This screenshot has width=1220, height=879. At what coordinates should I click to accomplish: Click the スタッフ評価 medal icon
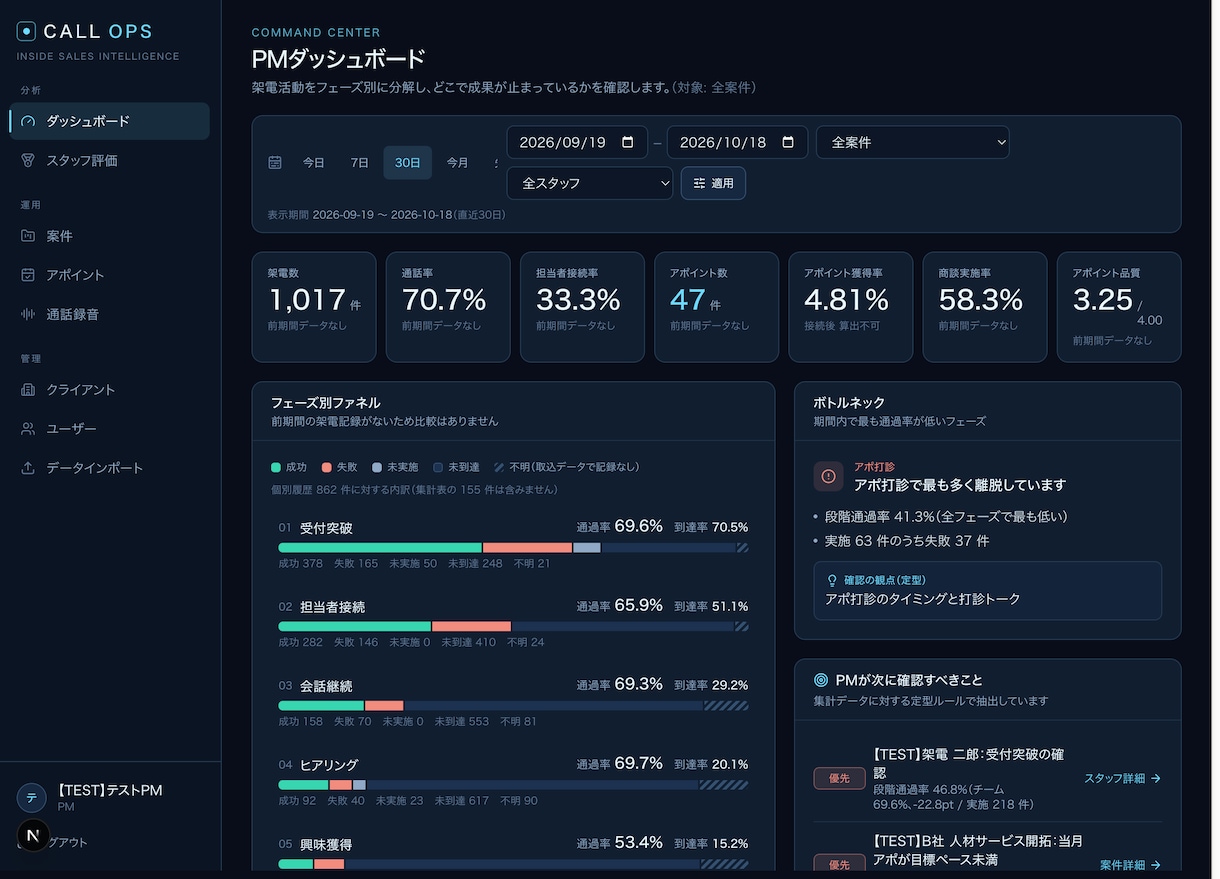point(28,160)
